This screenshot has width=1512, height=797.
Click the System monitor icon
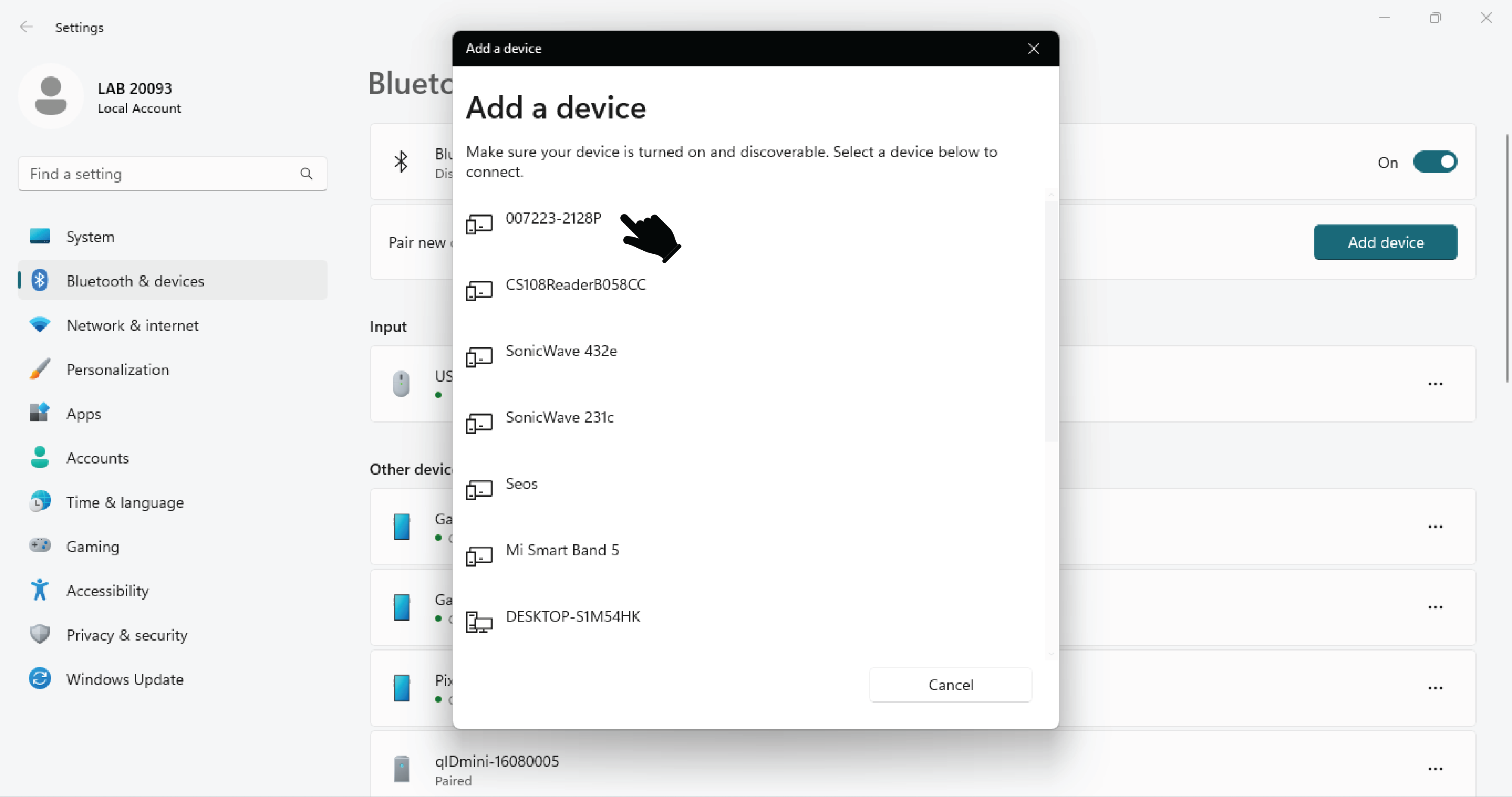(x=39, y=236)
